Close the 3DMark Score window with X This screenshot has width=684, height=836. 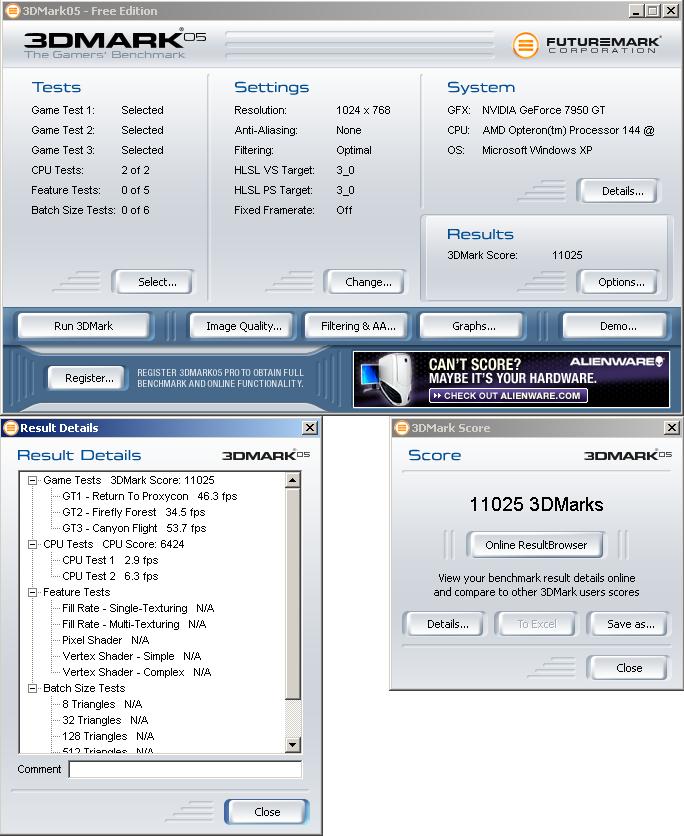(x=672, y=428)
